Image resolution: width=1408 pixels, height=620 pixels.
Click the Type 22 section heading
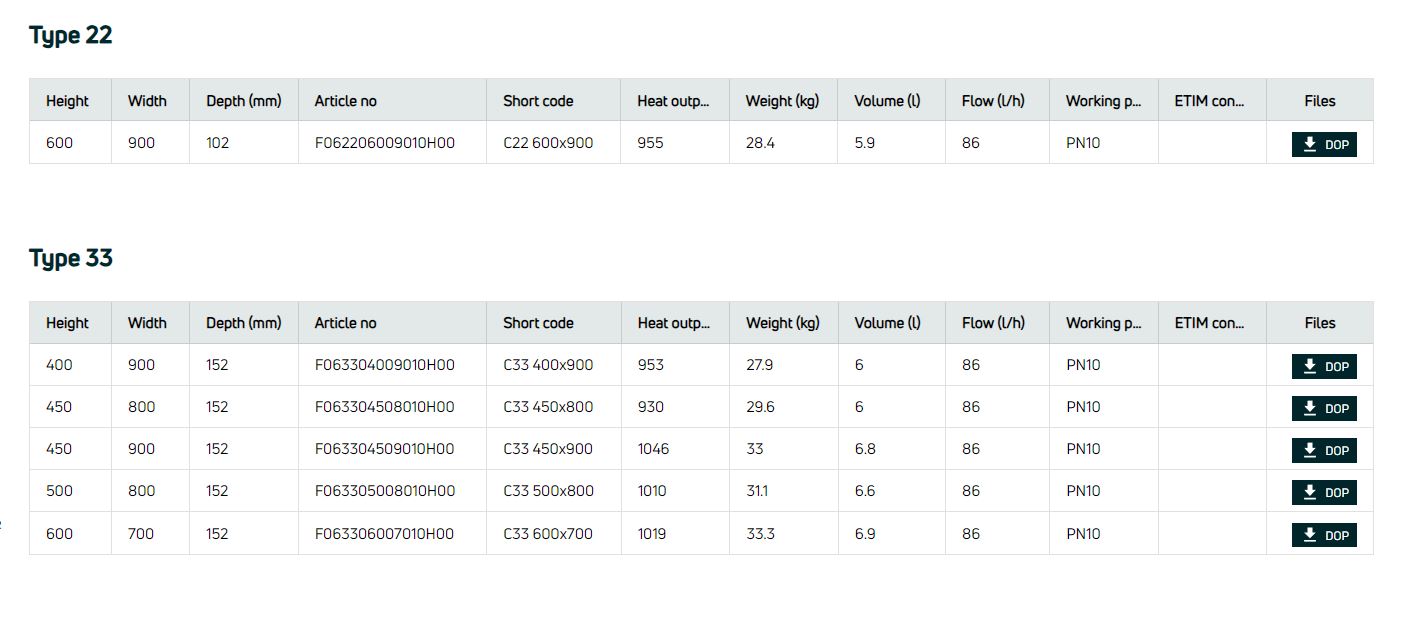pyautogui.click(x=71, y=35)
